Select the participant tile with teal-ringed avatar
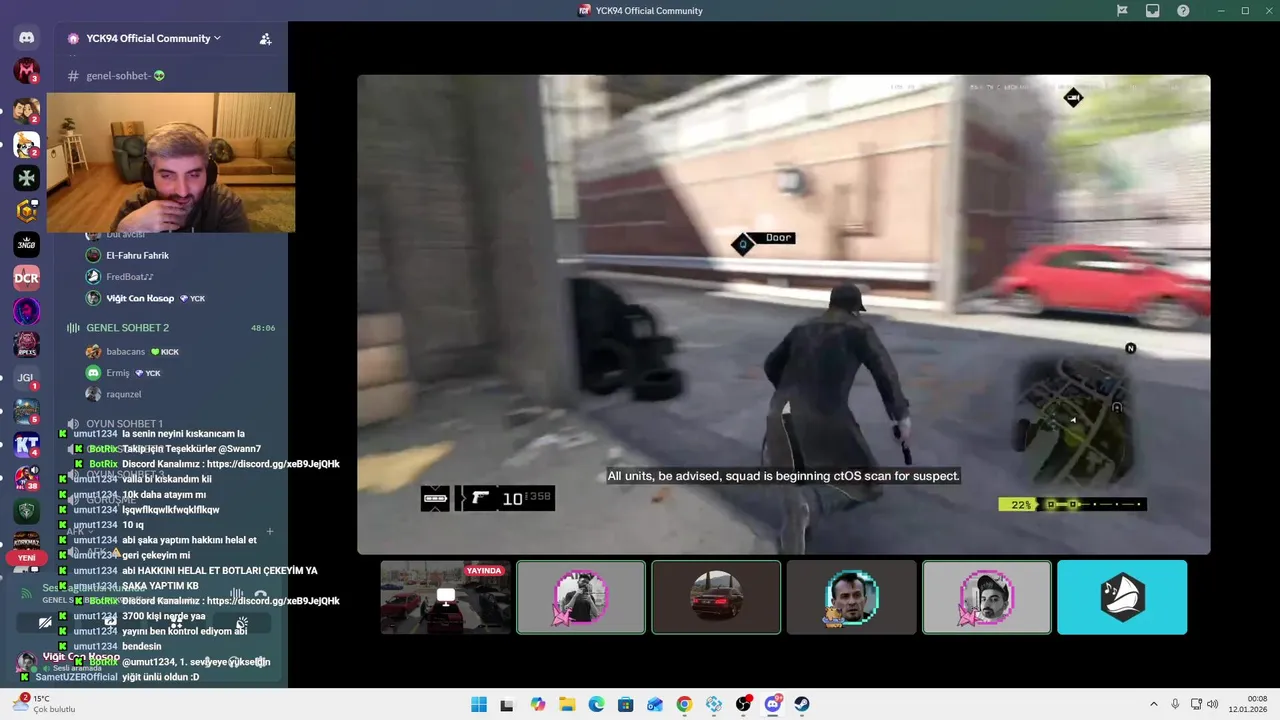 (x=852, y=597)
